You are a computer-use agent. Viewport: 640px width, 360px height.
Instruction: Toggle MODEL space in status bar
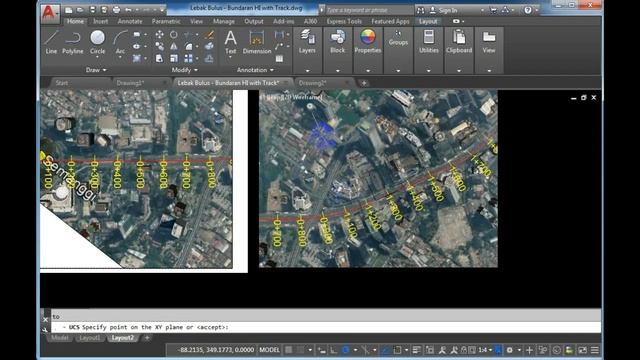coord(269,350)
